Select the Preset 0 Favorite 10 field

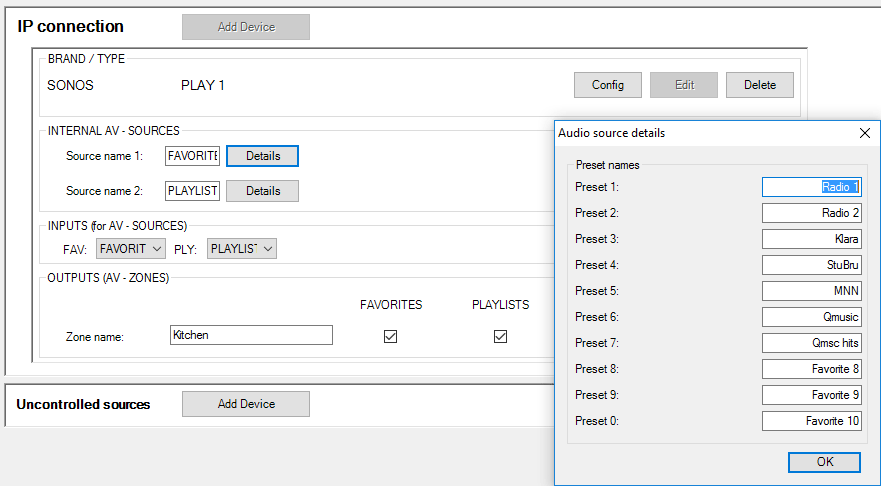(811, 421)
